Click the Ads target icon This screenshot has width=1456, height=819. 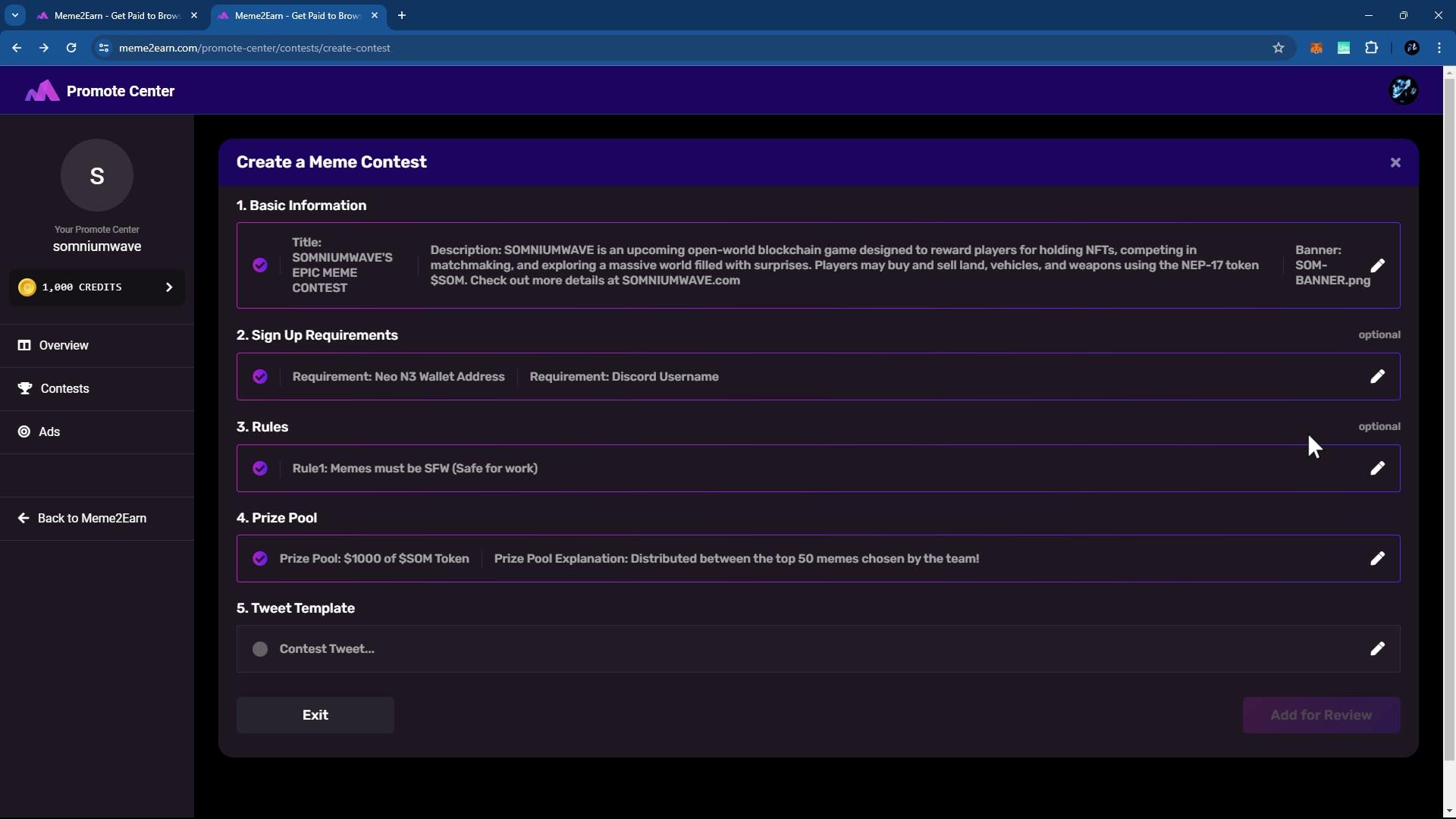coord(24,431)
